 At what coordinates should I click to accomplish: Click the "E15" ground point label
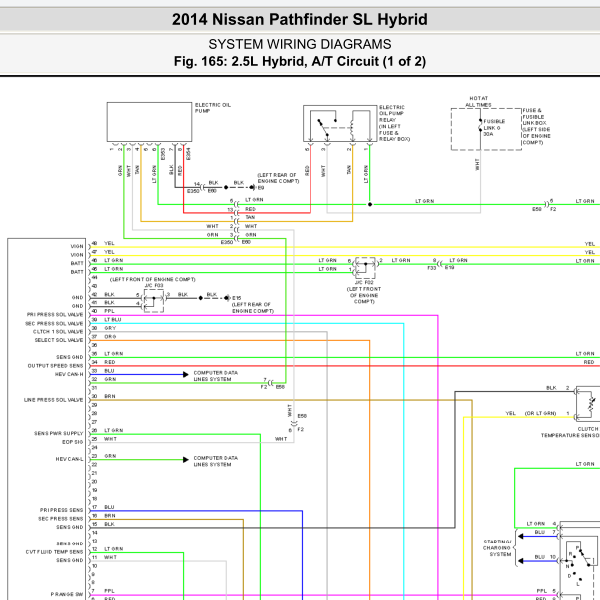coord(236,298)
